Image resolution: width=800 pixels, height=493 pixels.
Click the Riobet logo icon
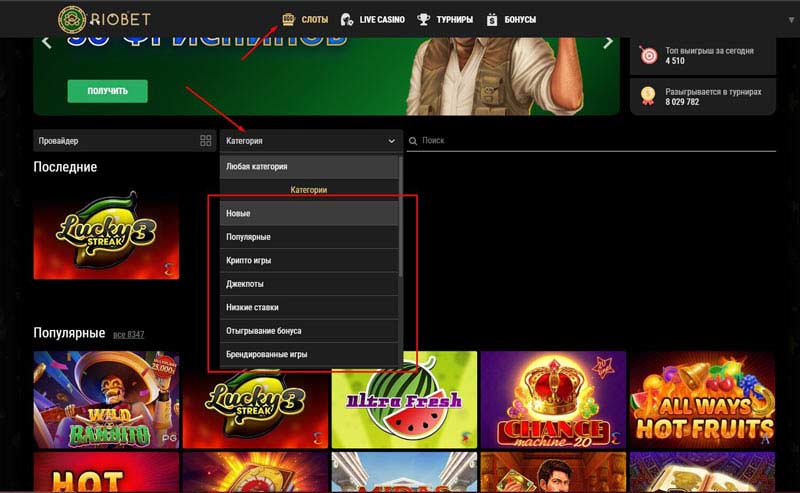coord(73,19)
